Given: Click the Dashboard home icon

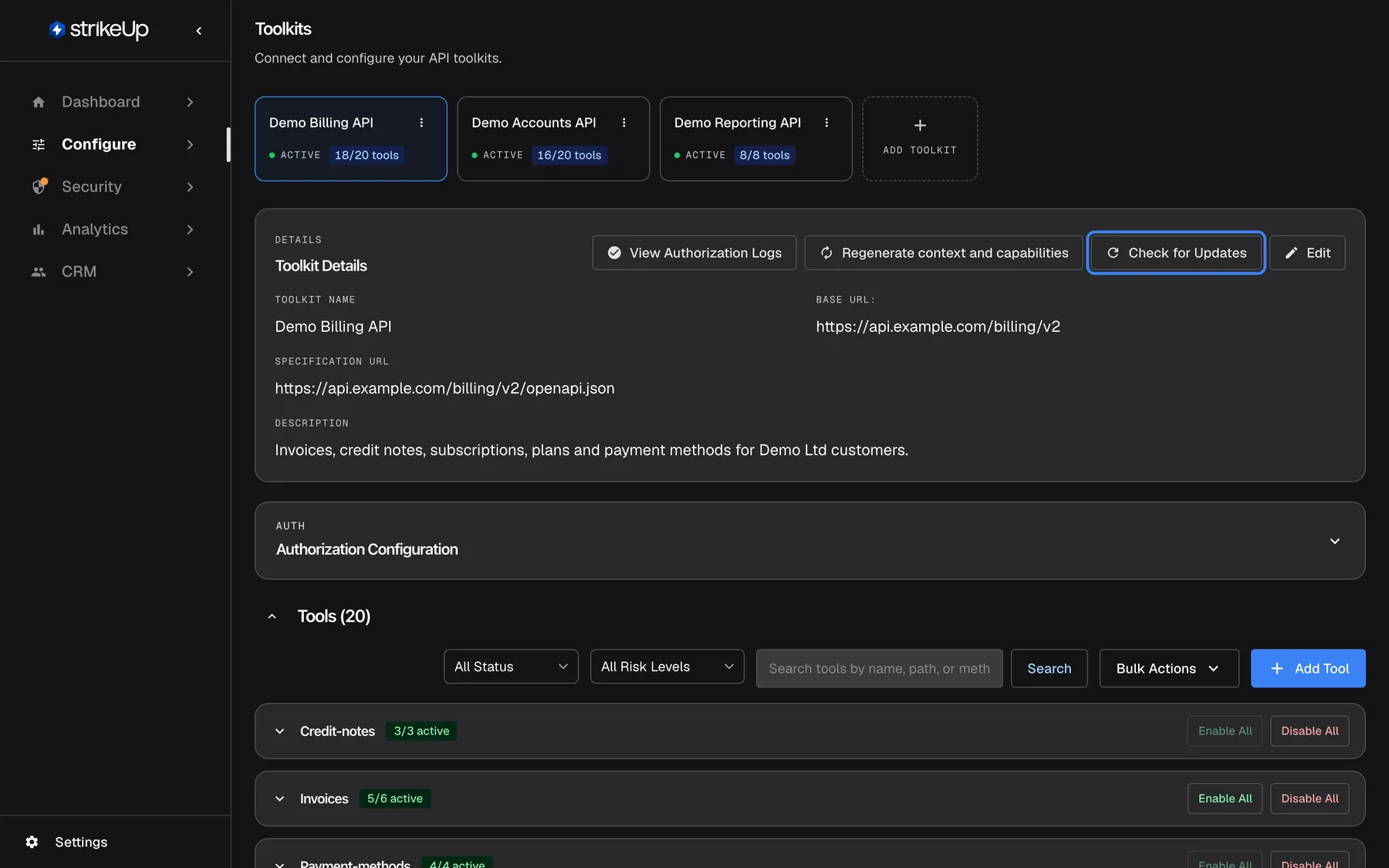Looking at the screenshot, I should [39, 102].
